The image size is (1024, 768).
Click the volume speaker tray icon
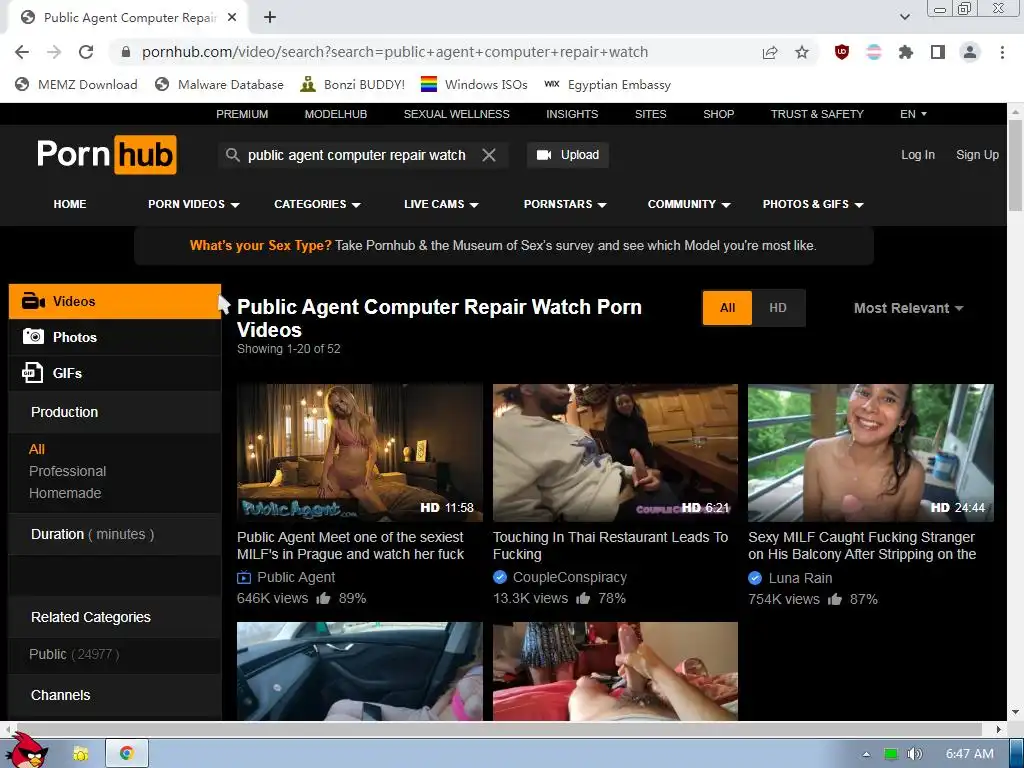point(914,754)
